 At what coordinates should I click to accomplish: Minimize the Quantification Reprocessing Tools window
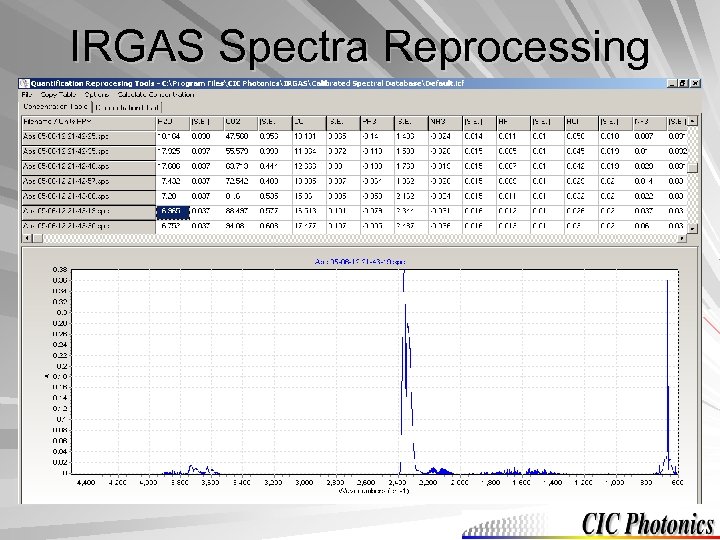pos(672,83)
